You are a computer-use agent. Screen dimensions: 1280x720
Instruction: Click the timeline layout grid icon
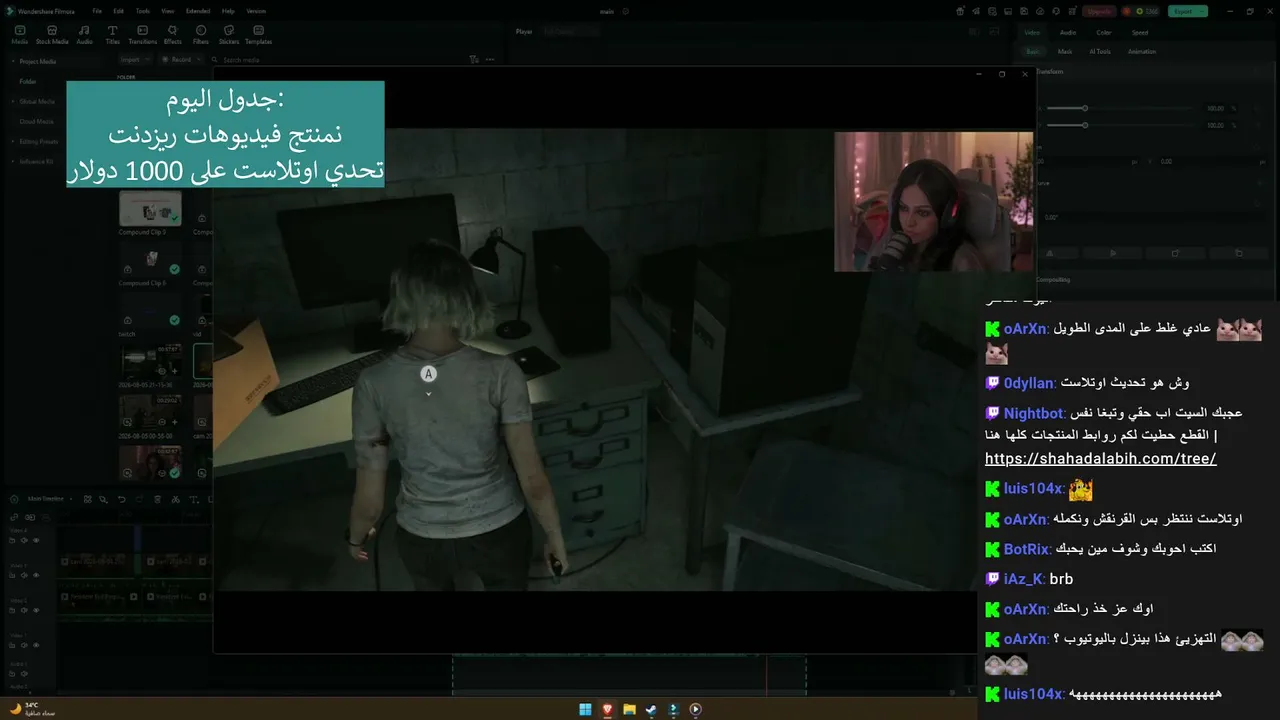88,499
